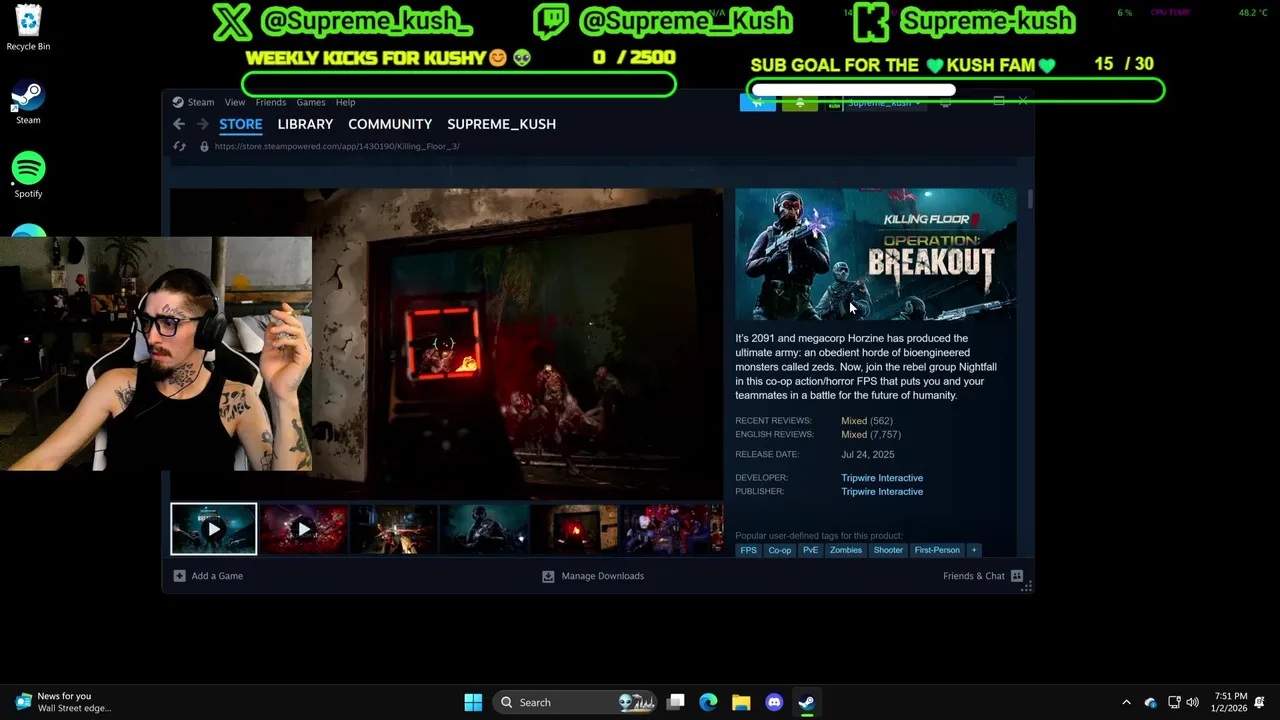This screenshot has height=720, width=1280.
Task: Click the FPS tag
Action: 748,550
